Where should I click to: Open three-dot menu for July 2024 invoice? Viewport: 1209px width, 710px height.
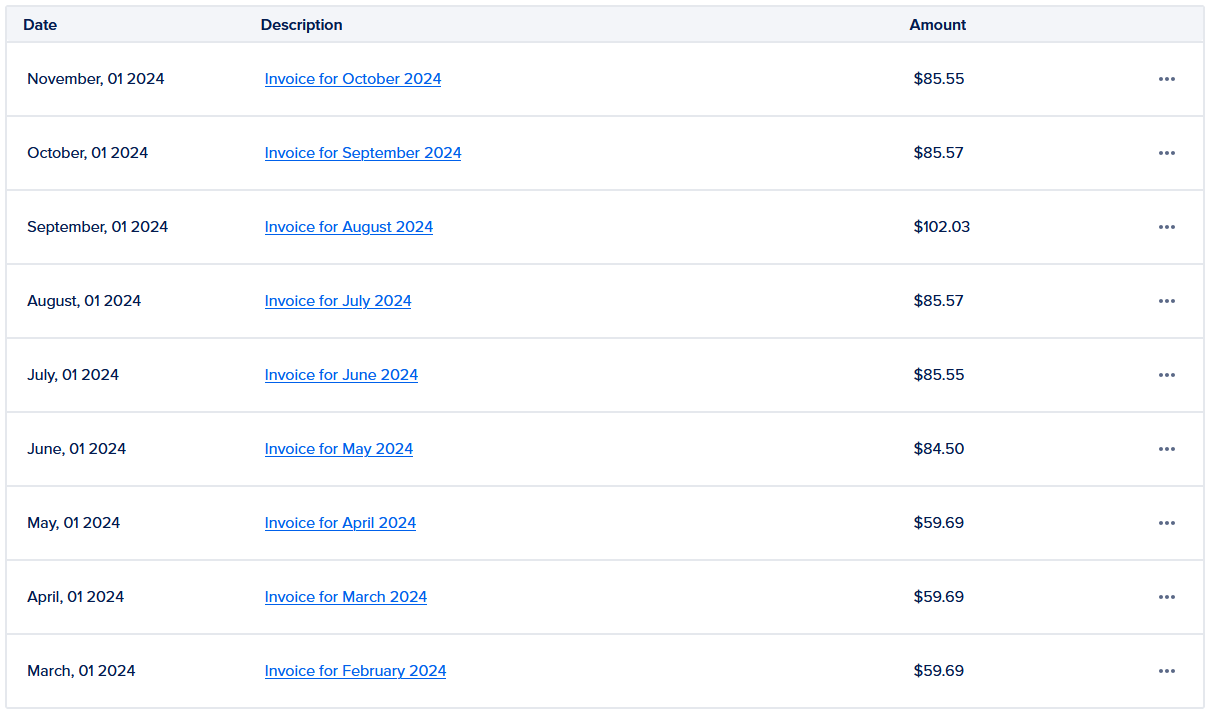point(1166,301)
